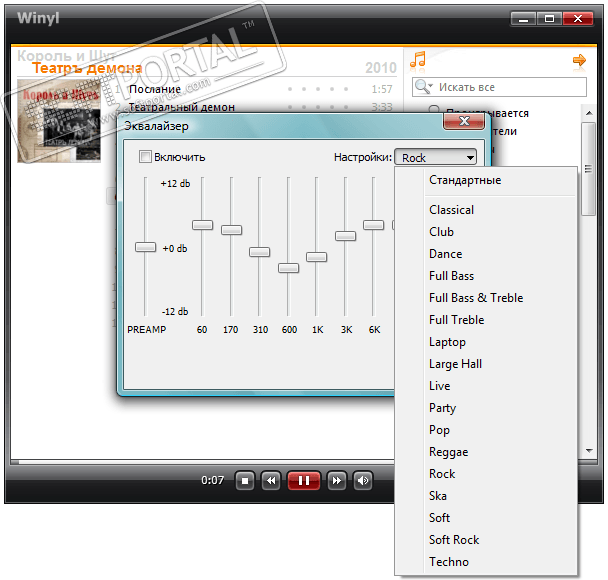
Task: Click the 6K band slider handle
Action: (x=373, y=225)
